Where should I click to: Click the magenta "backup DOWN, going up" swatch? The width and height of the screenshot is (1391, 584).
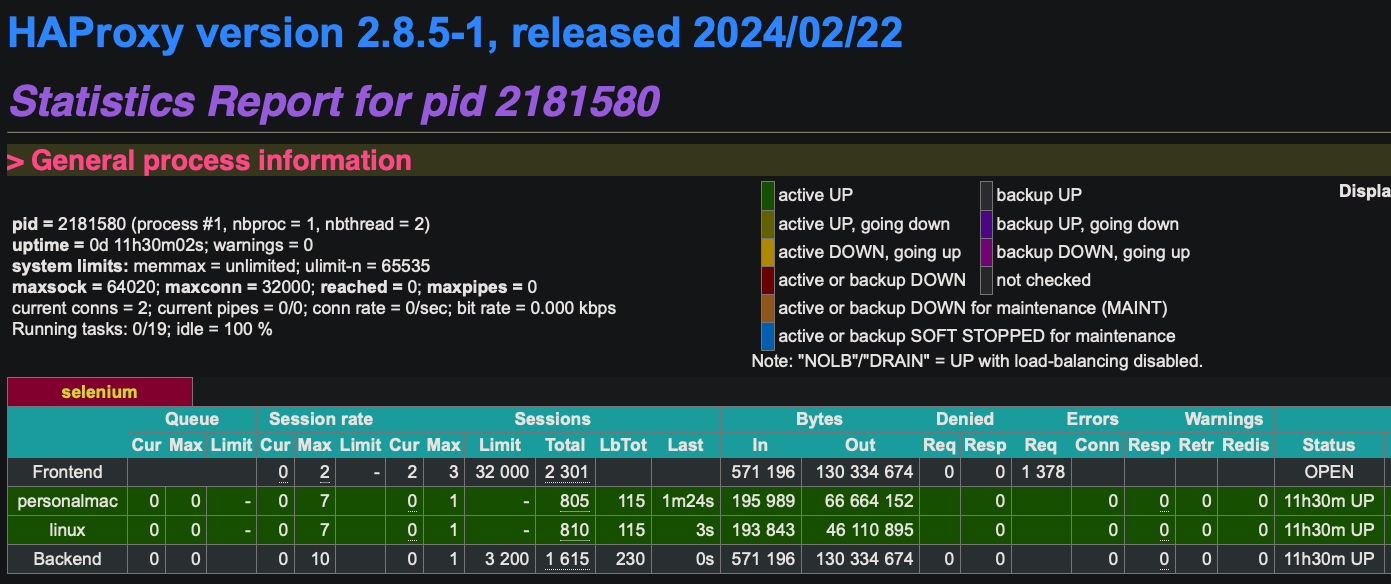[x=986, y=252]
